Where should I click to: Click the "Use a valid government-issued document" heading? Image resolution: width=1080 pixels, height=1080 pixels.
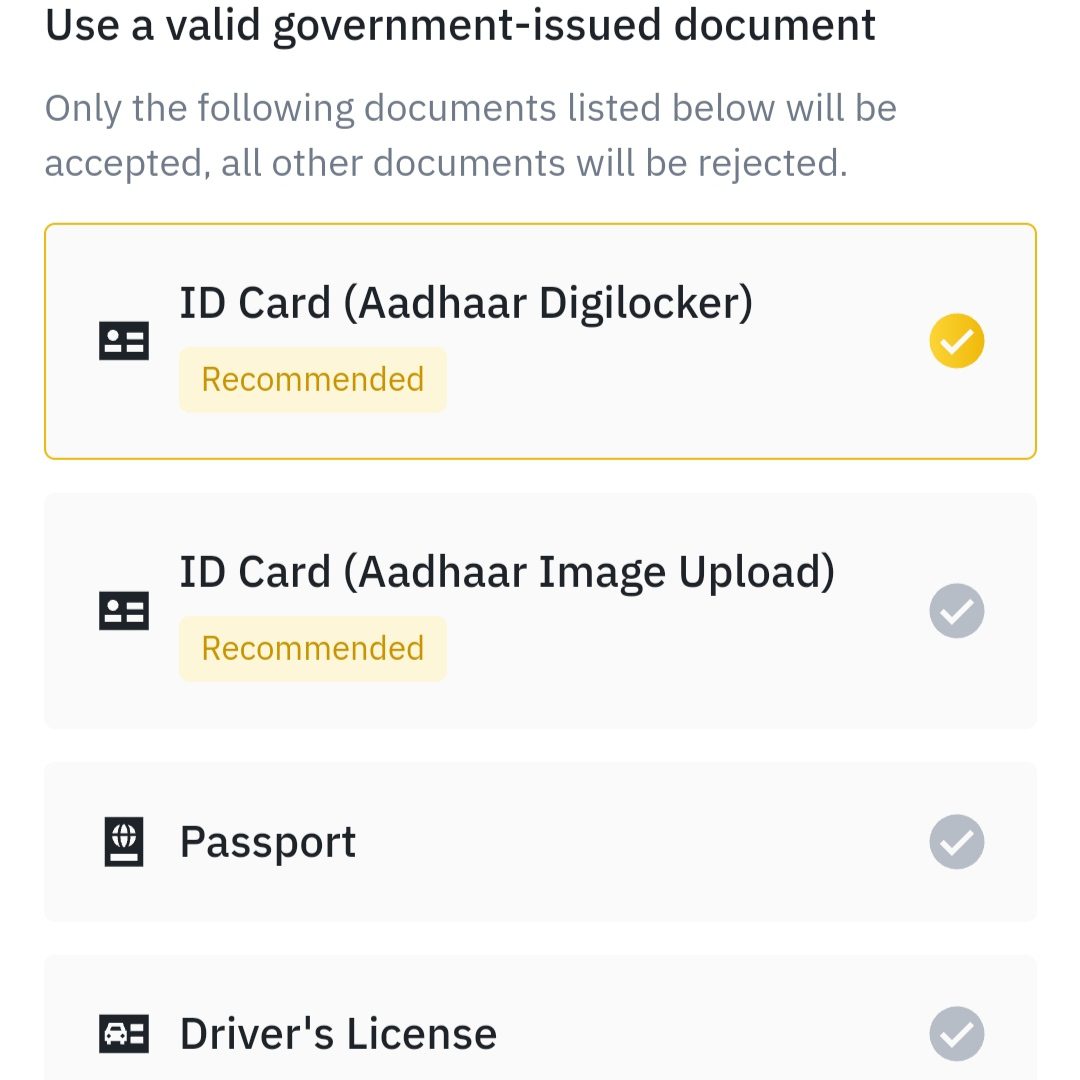pyautogui.click(x=461, y=25)
